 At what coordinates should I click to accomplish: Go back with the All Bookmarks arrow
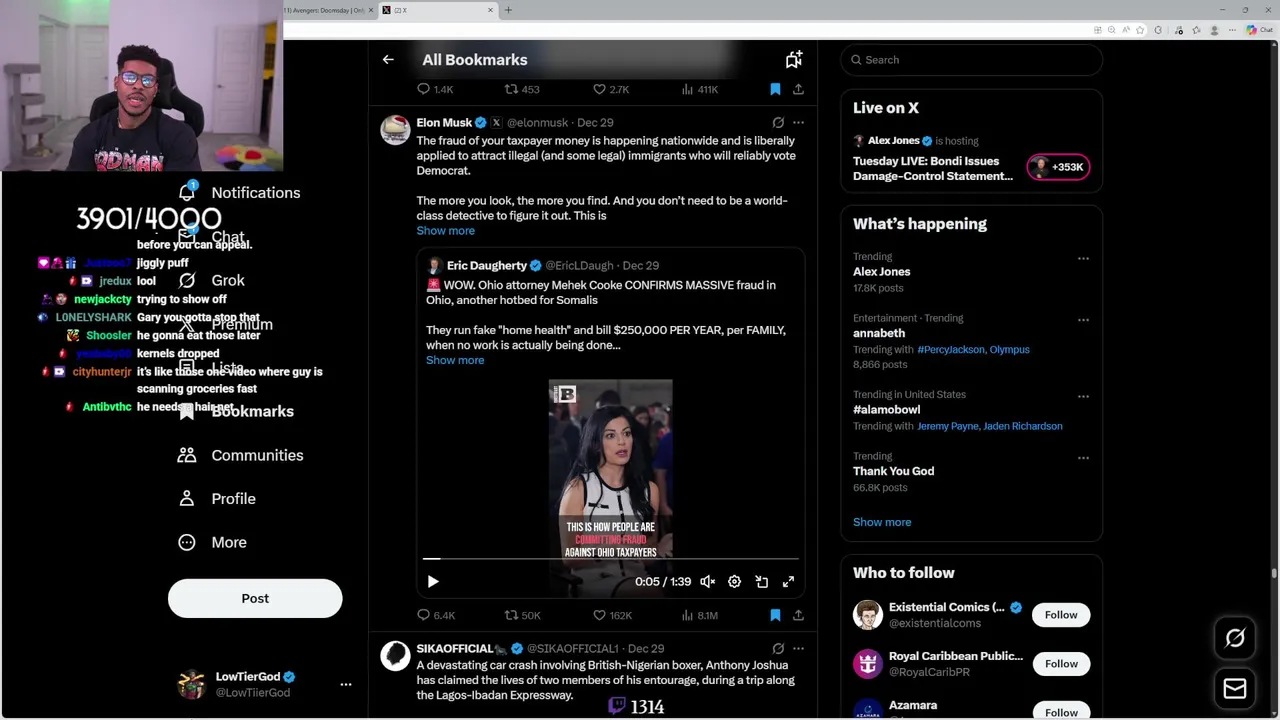pyautogui.click(x=388, y=60)
